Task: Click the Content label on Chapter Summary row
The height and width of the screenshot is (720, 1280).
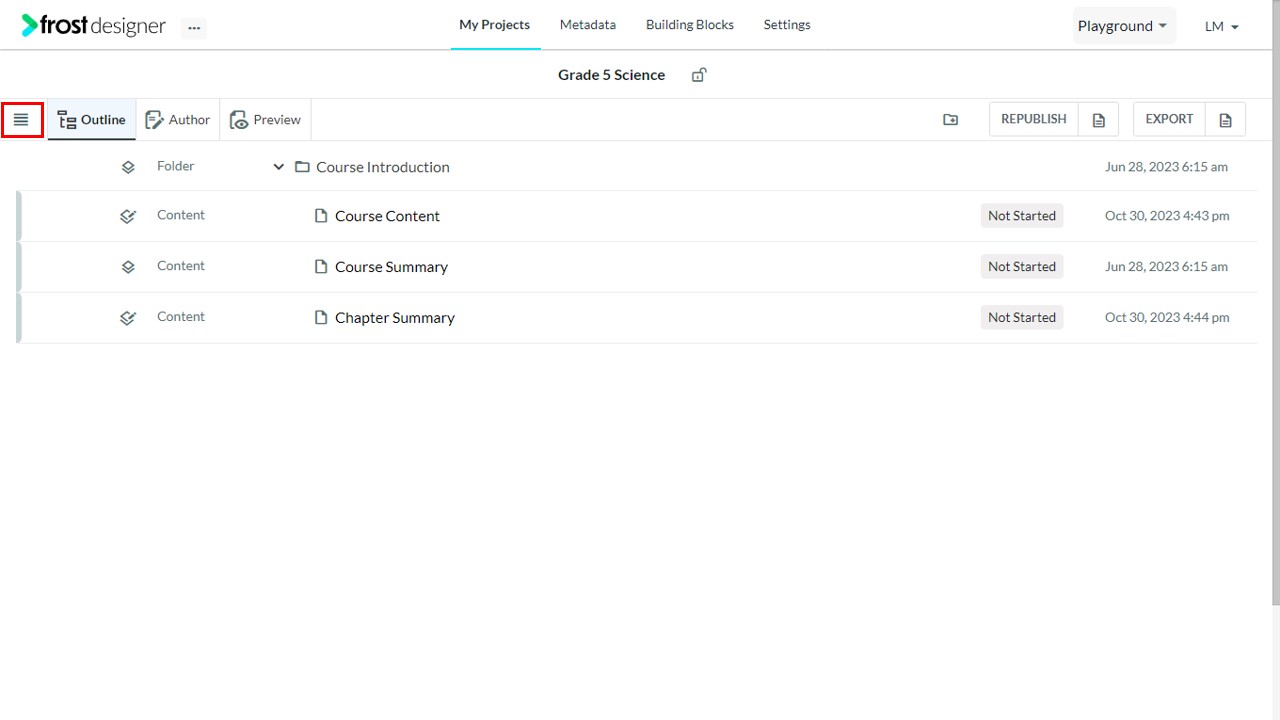Action: 181,317
